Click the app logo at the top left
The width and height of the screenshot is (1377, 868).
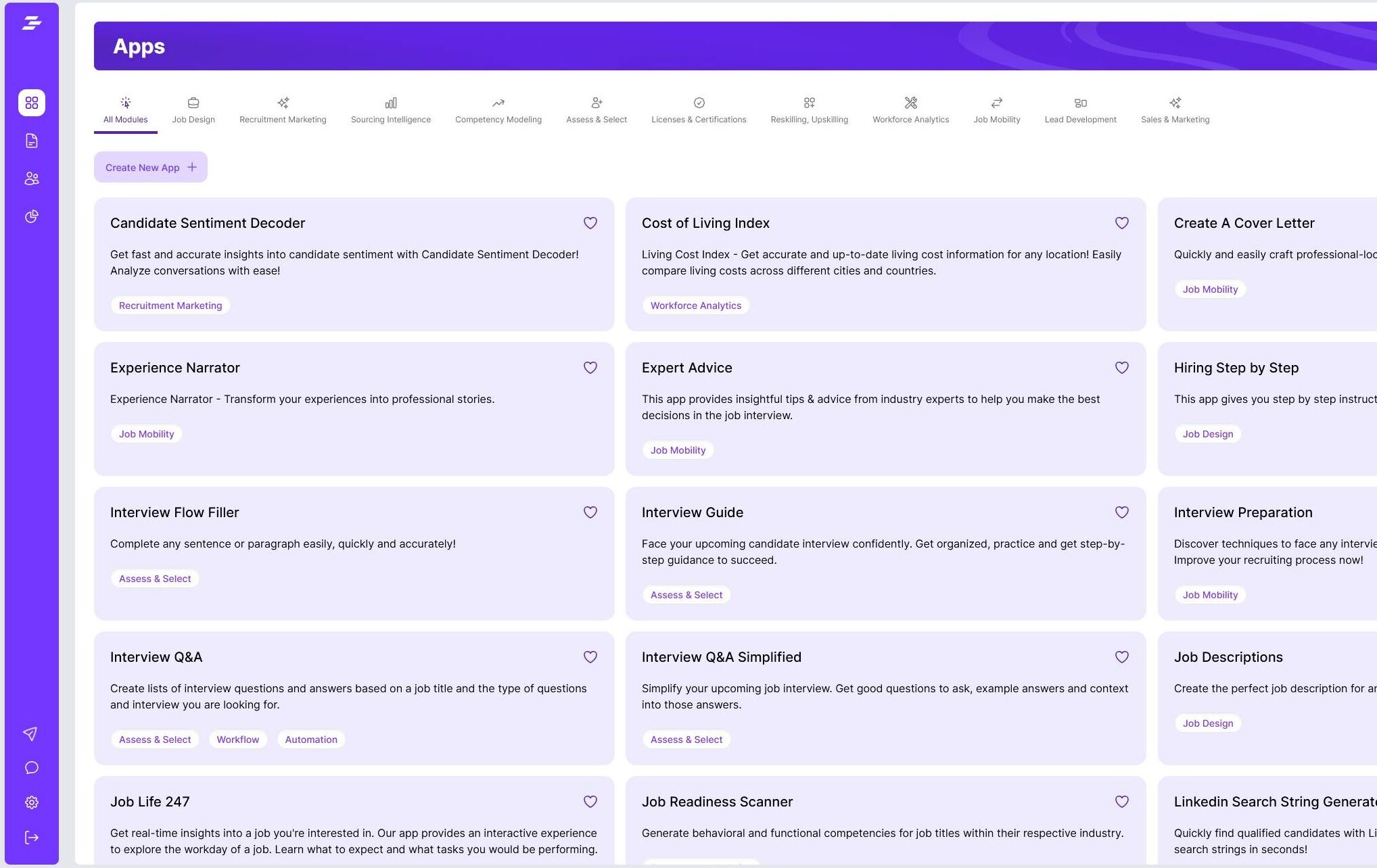pyautogui.click(x=31, y=22)
